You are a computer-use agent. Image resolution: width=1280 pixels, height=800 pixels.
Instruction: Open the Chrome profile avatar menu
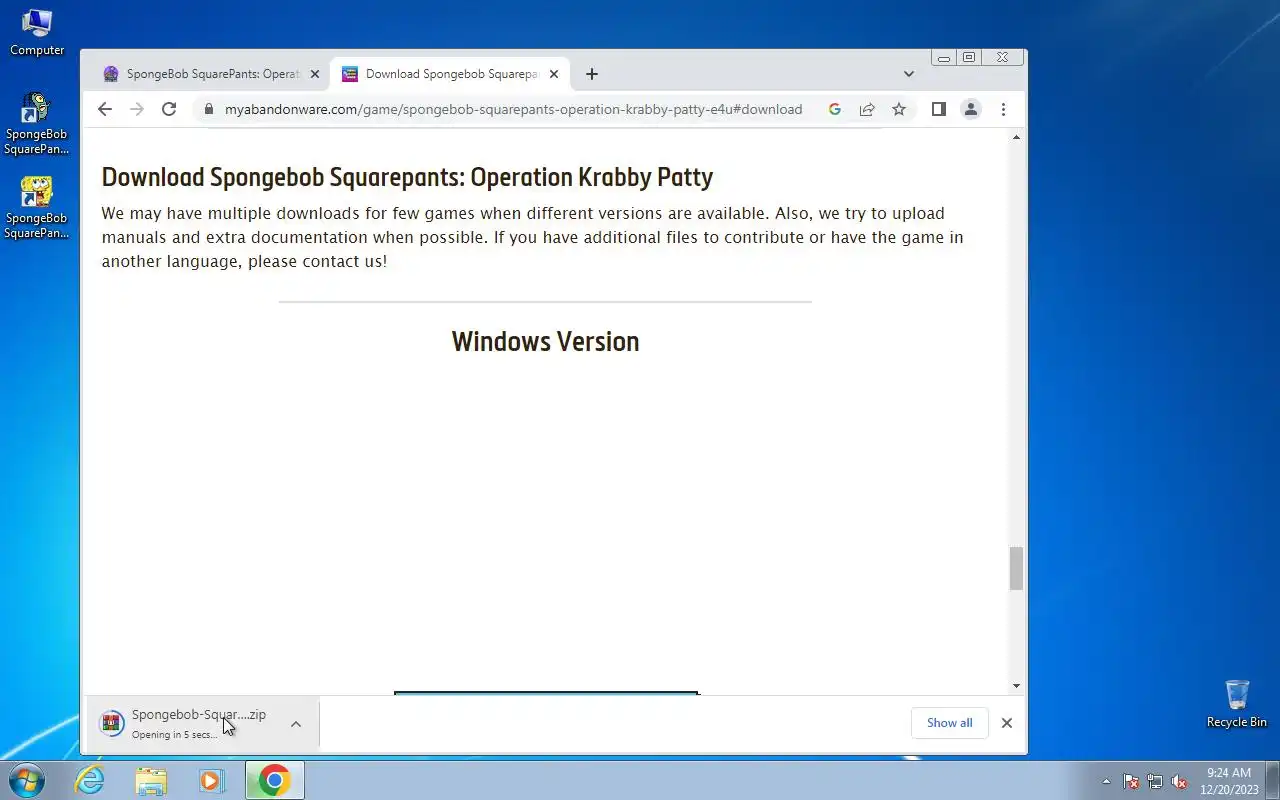970,109
